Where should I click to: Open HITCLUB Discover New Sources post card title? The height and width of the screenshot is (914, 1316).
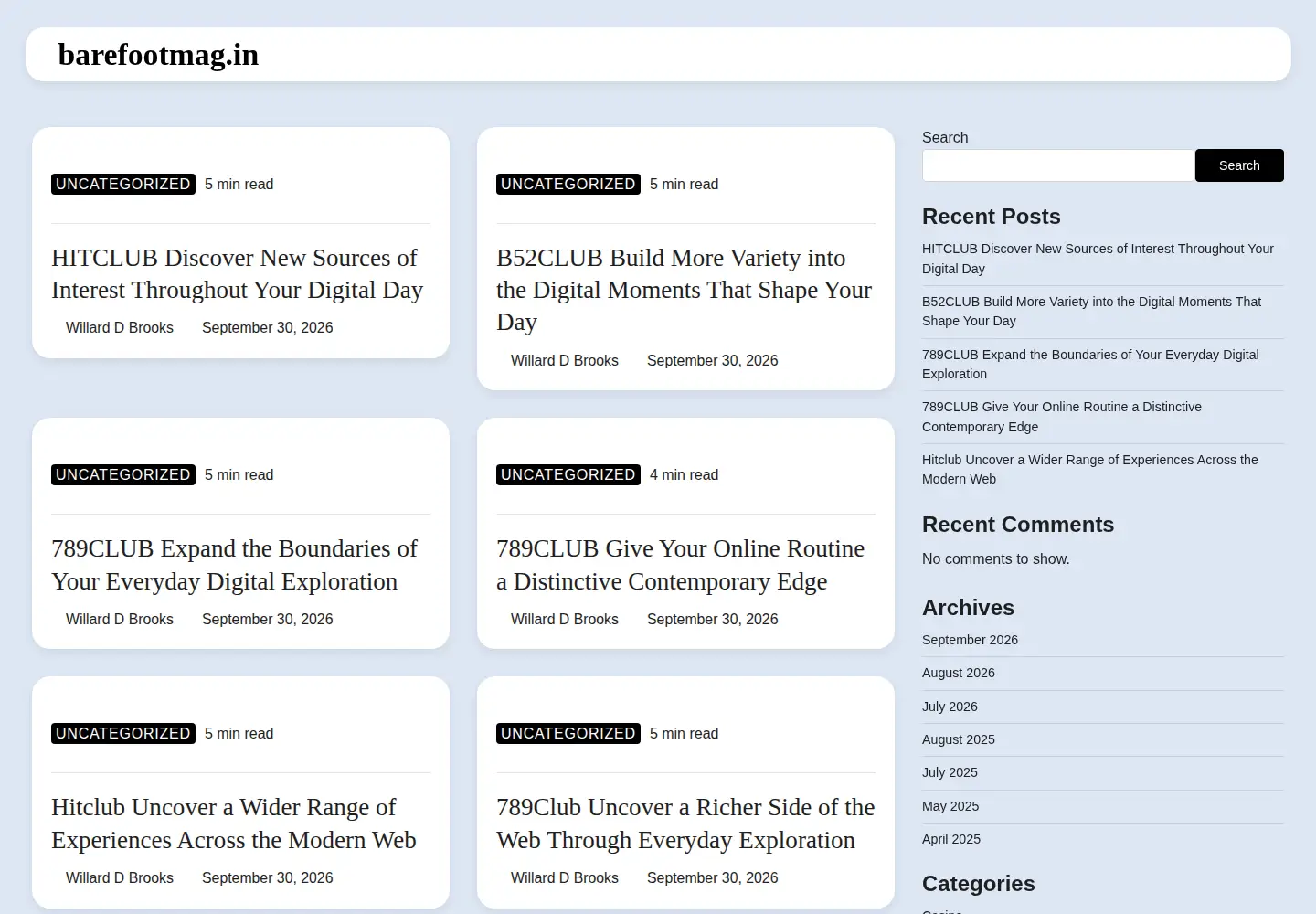tap(237, 273)
